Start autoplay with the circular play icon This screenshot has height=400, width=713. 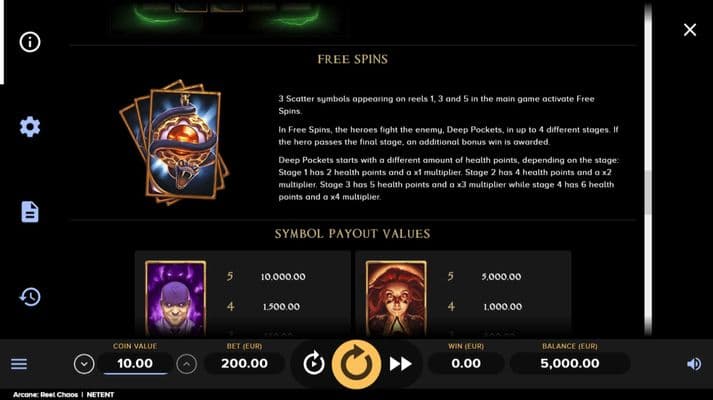[314, 364]
